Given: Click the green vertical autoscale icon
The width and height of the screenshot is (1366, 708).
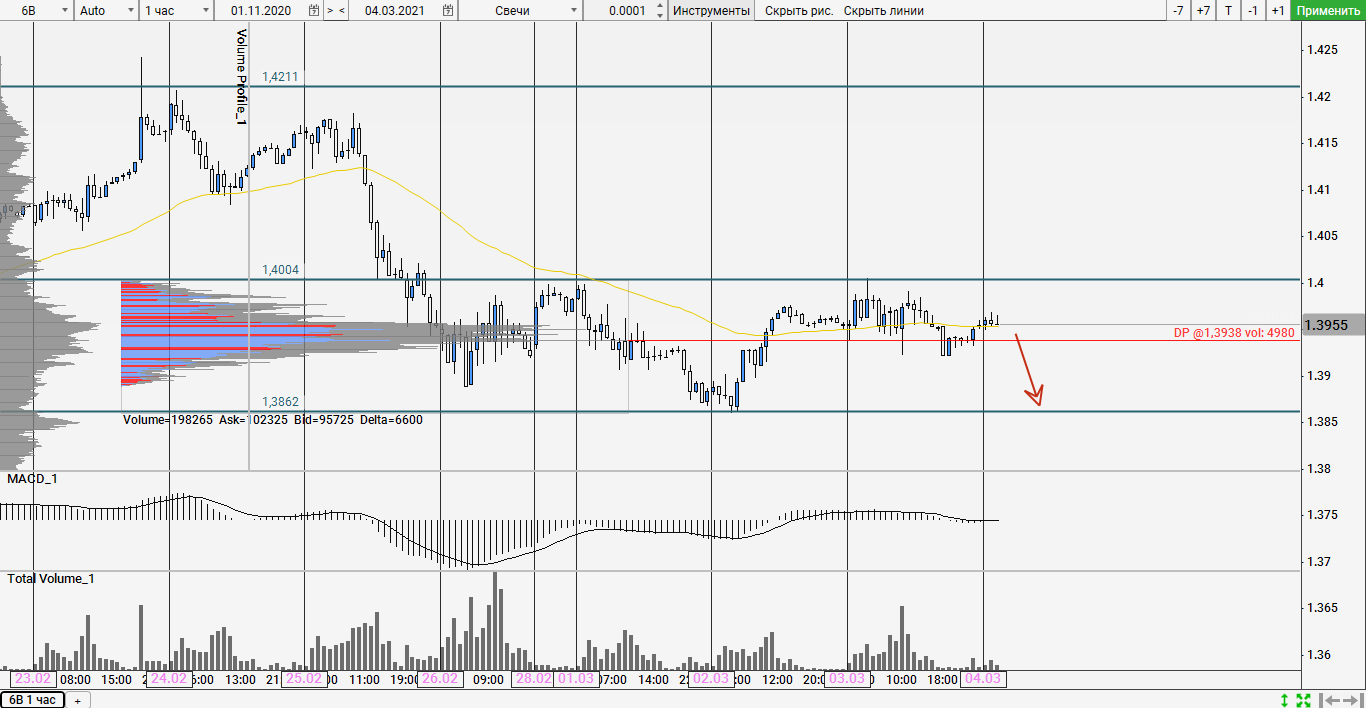Looking at the screenshot, I should pyautogui.click(x=1285, y=699).
